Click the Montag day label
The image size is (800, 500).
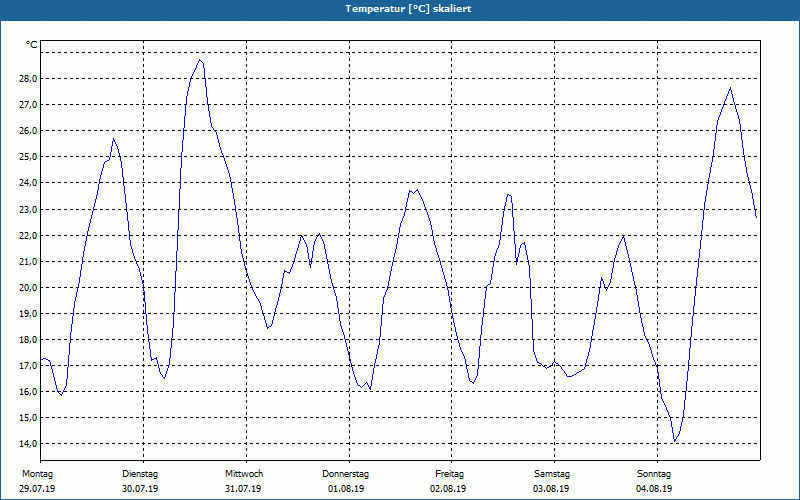point(37,474)
